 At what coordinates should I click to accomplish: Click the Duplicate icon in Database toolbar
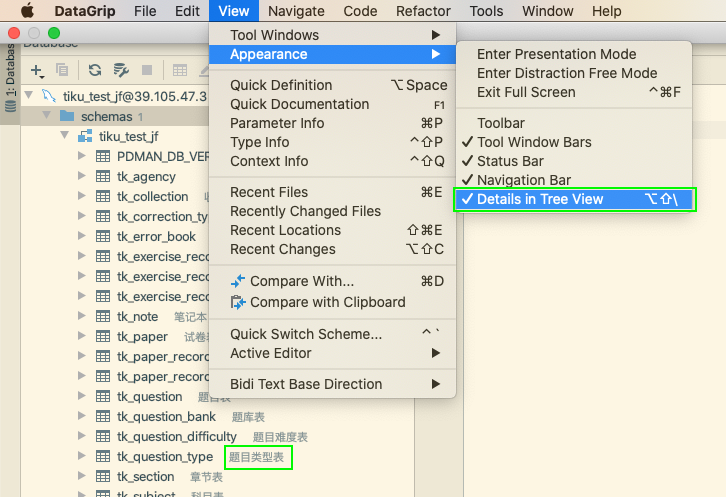click(63, 70)
